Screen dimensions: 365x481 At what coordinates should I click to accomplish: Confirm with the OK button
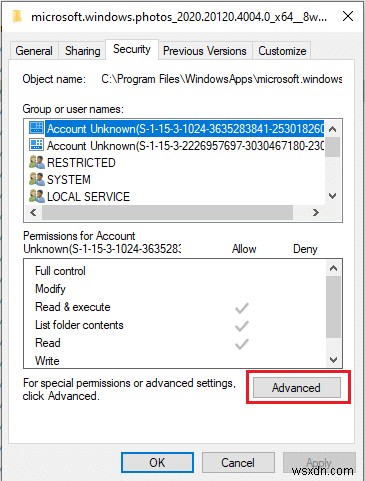pyautogui.click(x=157, y=462)
